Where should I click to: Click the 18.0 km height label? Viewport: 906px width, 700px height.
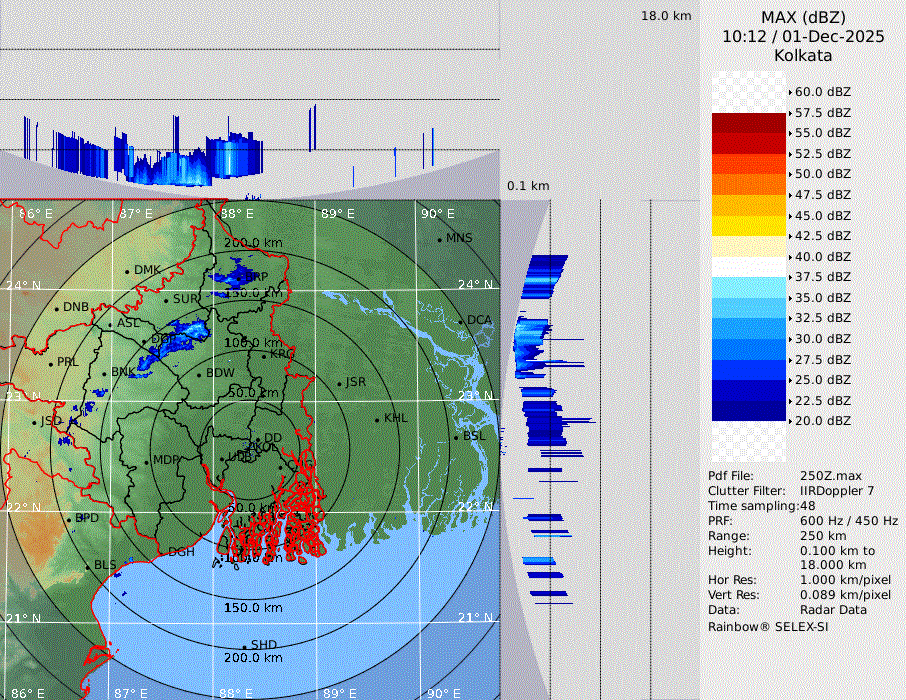click(x=666, y=16)
